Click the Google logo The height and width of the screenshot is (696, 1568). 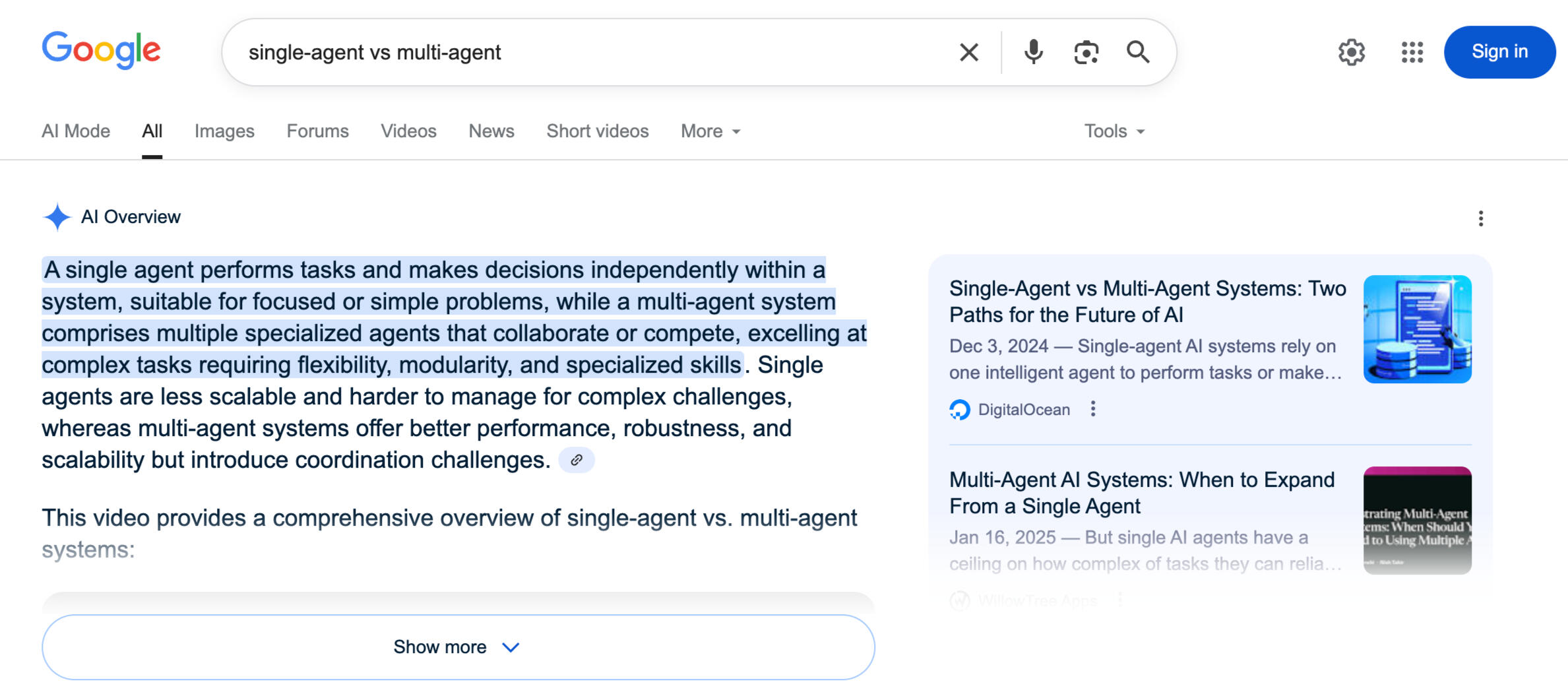point(101,50)
